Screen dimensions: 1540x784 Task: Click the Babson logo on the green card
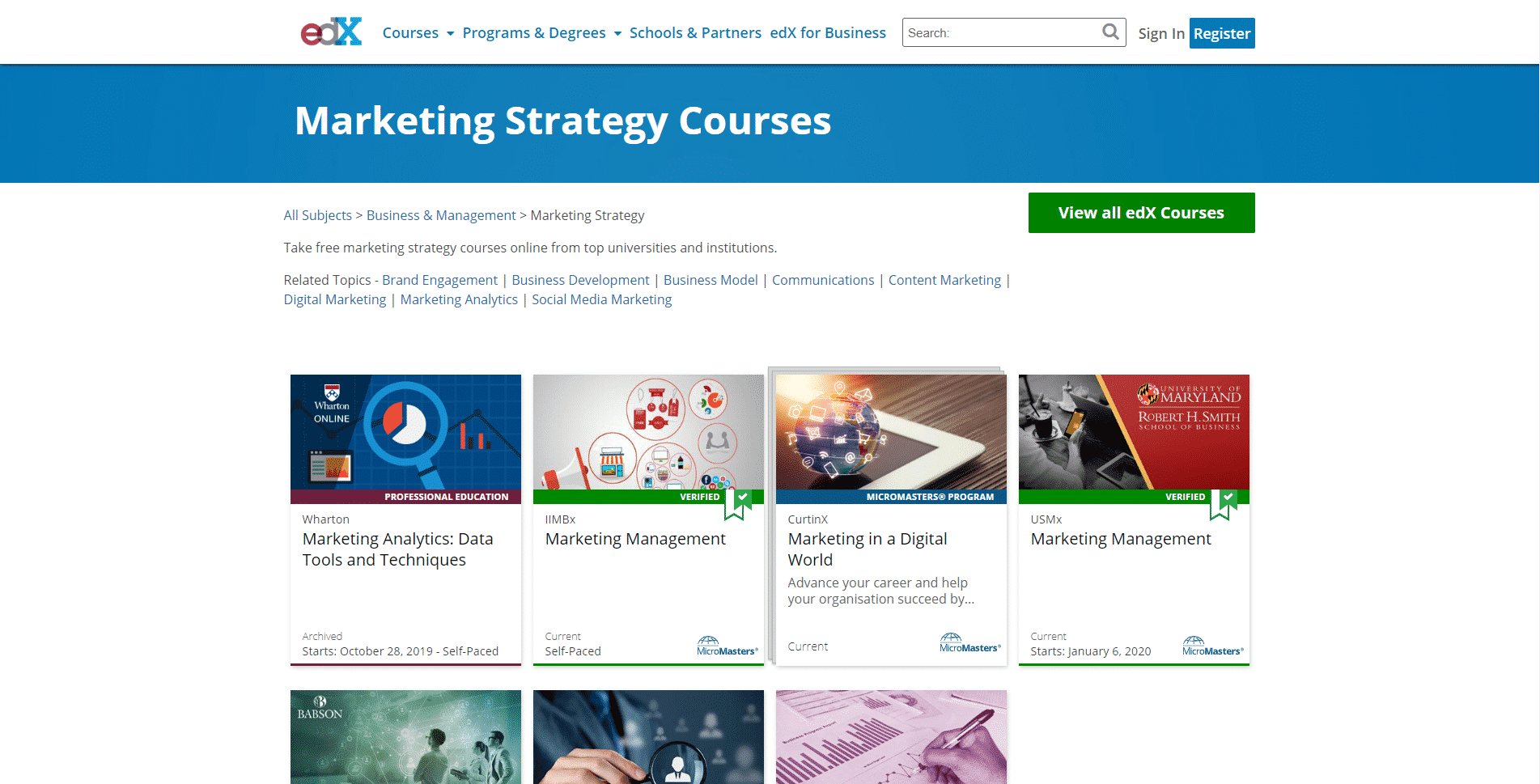tap(320, 708)
